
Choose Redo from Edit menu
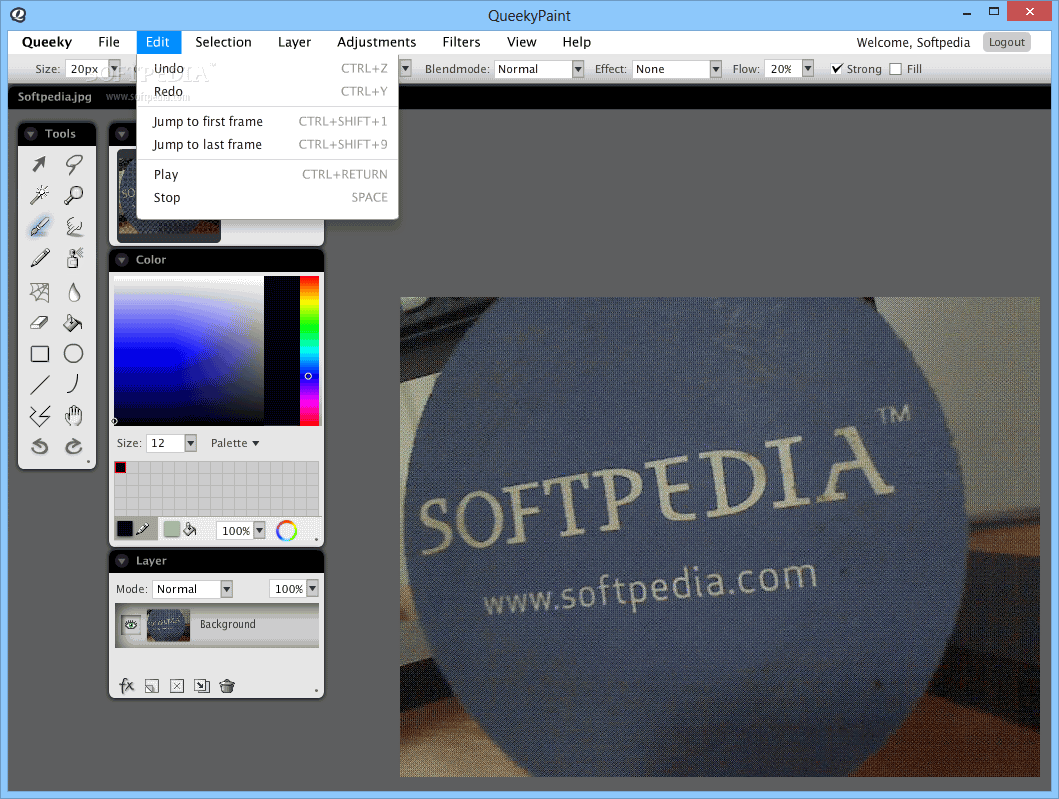tap(267, 92)
